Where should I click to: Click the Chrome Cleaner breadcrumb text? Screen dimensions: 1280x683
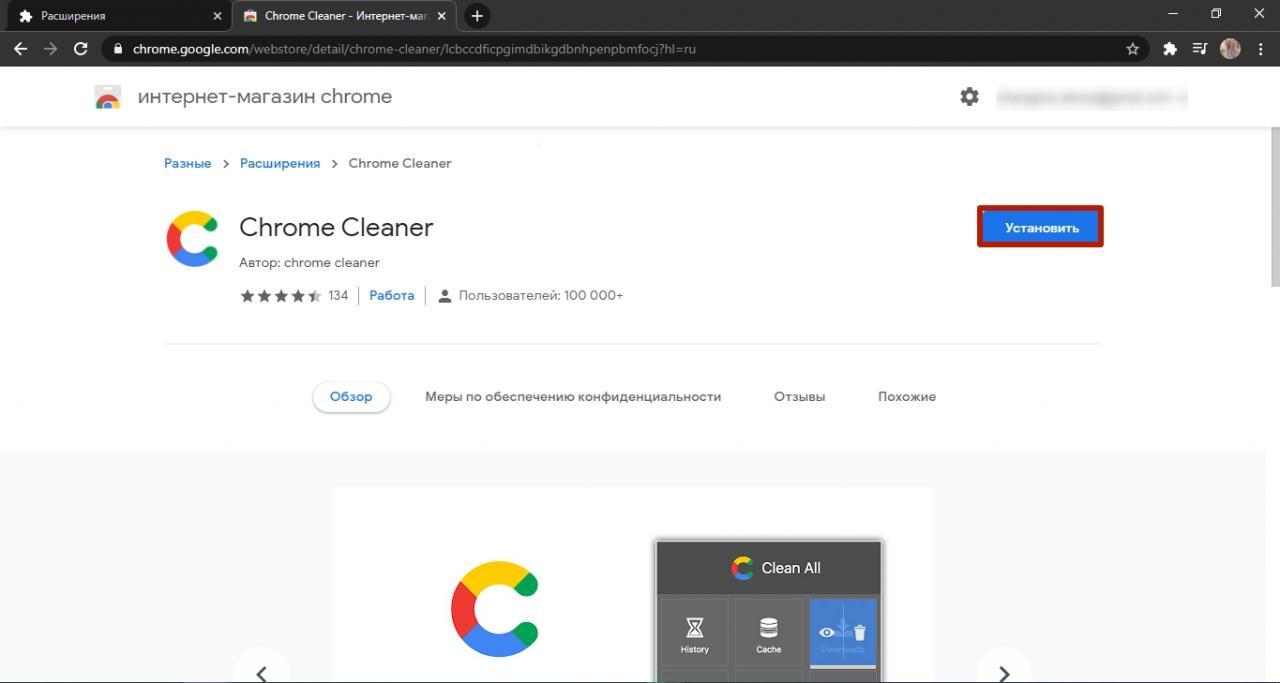(400, 163)
